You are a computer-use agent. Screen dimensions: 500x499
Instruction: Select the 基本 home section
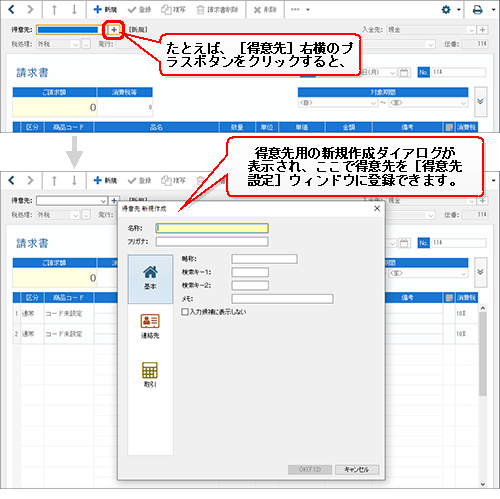point(150,279)
